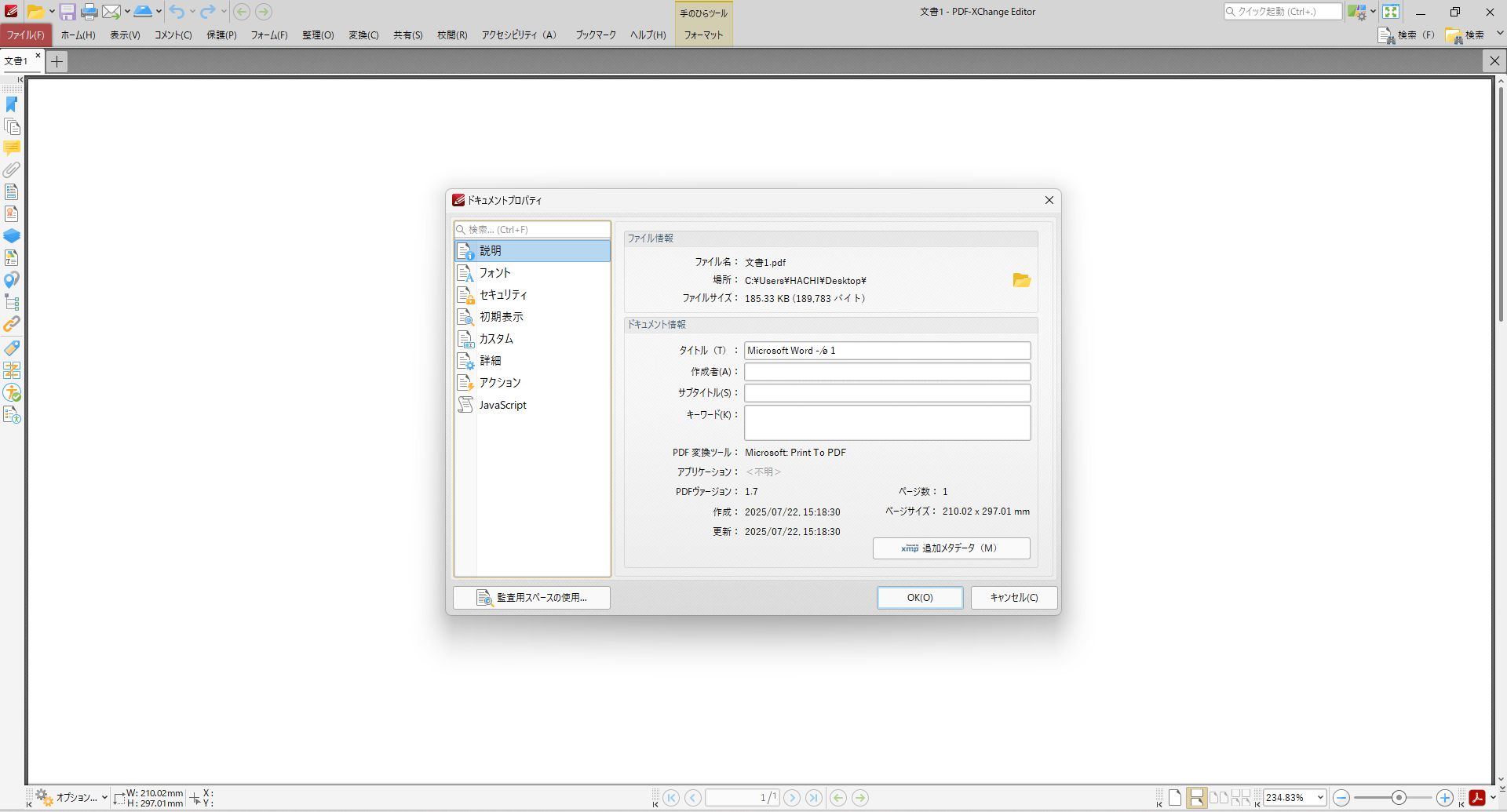Expand the オプション dropdown in status bar
This screenshot has height=812, width=1507.
coord(104,798)
